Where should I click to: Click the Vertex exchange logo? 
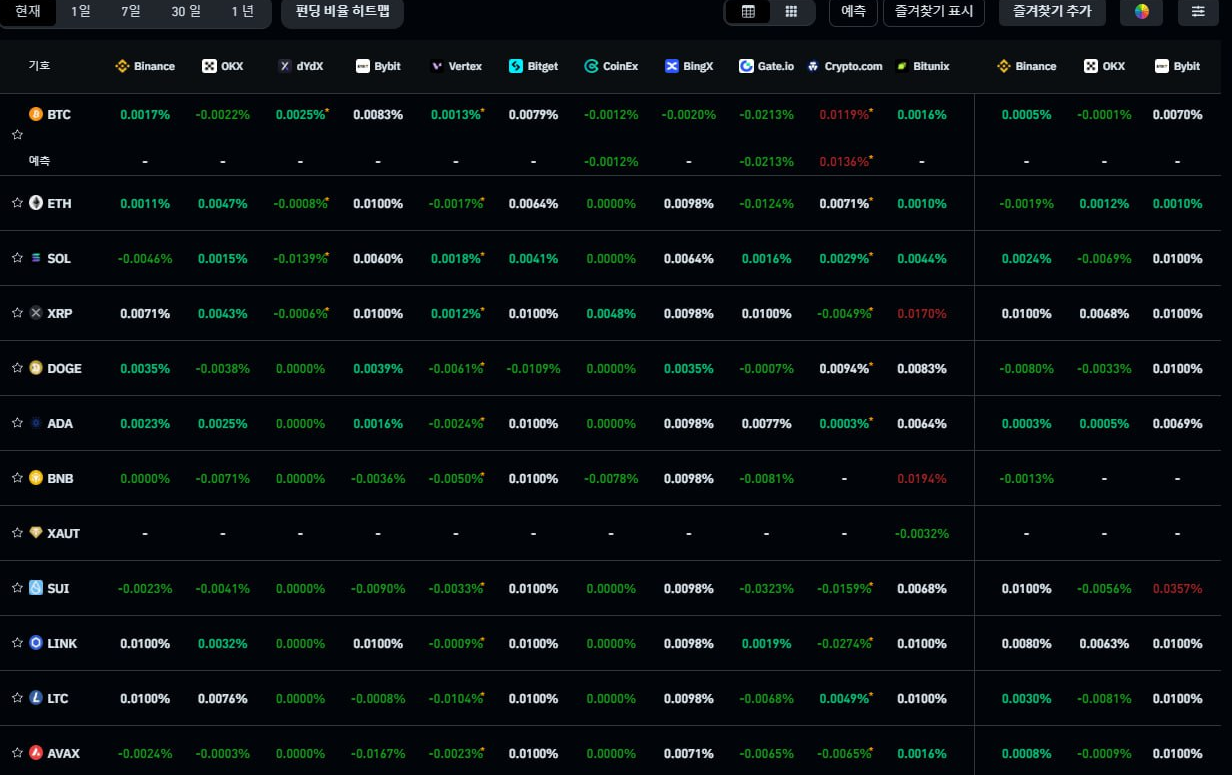click(x=437, y=66)
